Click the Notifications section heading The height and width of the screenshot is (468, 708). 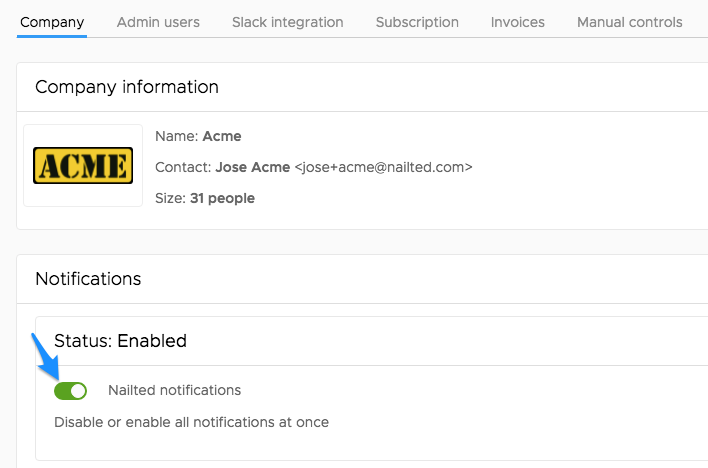click(x=88, y=279)
